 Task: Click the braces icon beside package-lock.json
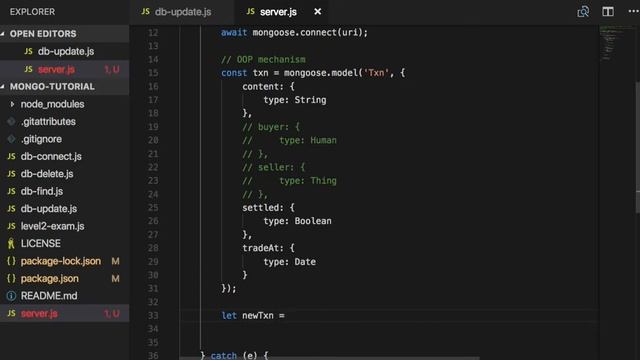click(x=11, y=261)
